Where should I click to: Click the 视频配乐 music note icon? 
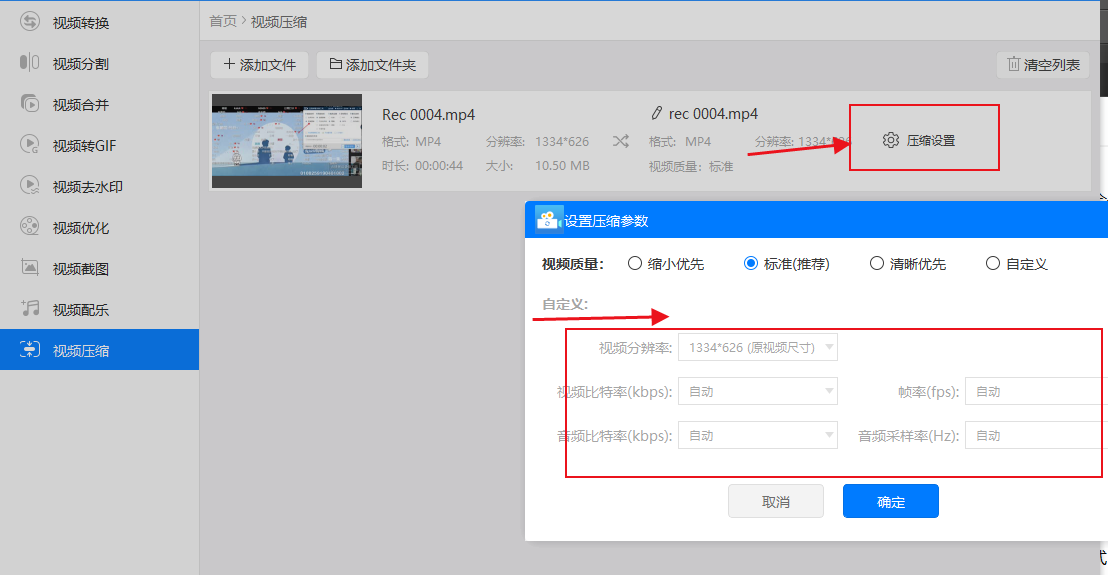(x=30, y=309)
